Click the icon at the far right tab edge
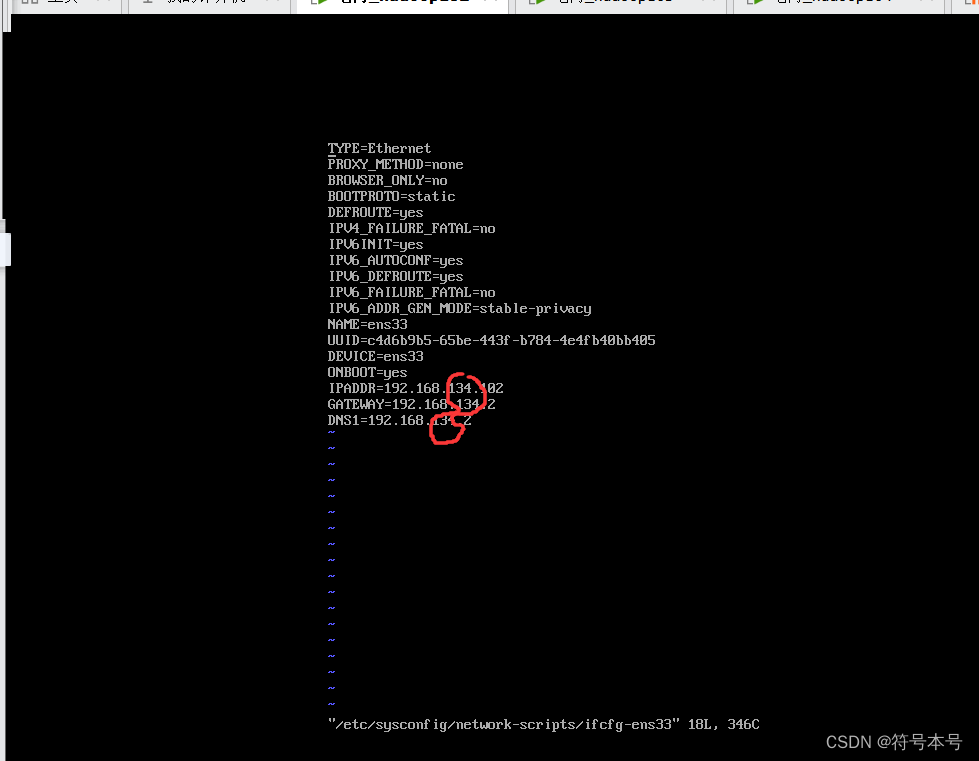The image size is (979, 761). (x=972, y=3)
